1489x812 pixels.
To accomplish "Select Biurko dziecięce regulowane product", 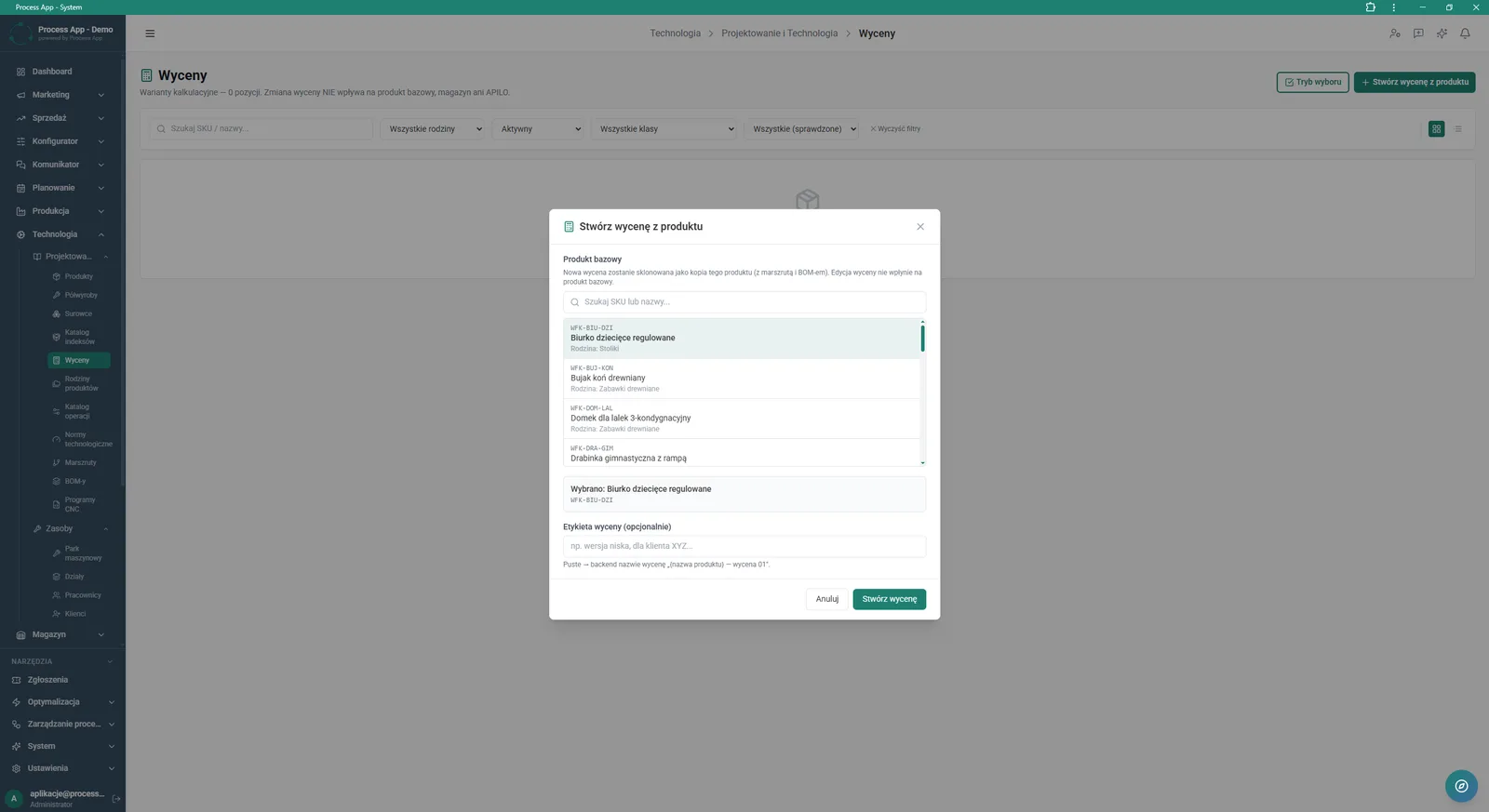I will pyautogui.click(x=742, y=339).
